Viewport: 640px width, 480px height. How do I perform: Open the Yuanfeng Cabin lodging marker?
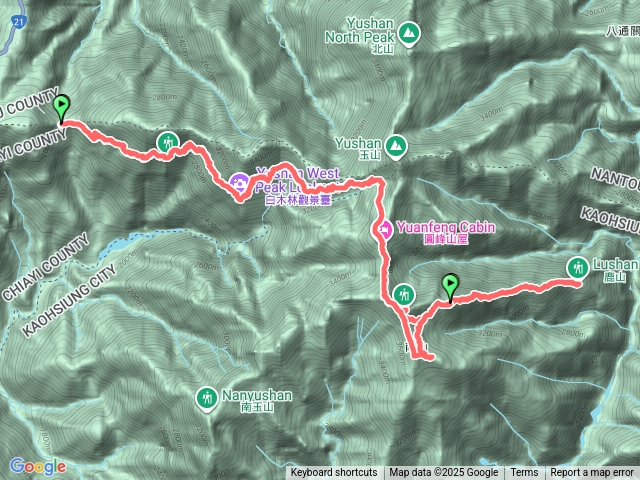click(382, 231)
